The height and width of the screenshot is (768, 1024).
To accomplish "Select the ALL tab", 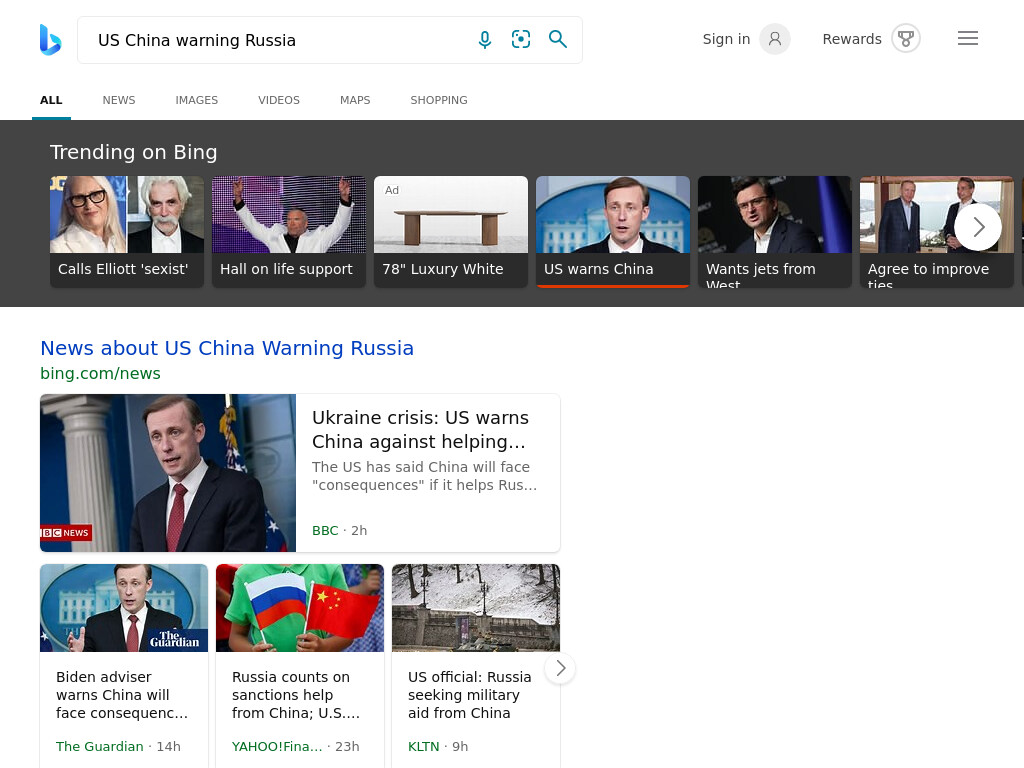I will [51, 100].
